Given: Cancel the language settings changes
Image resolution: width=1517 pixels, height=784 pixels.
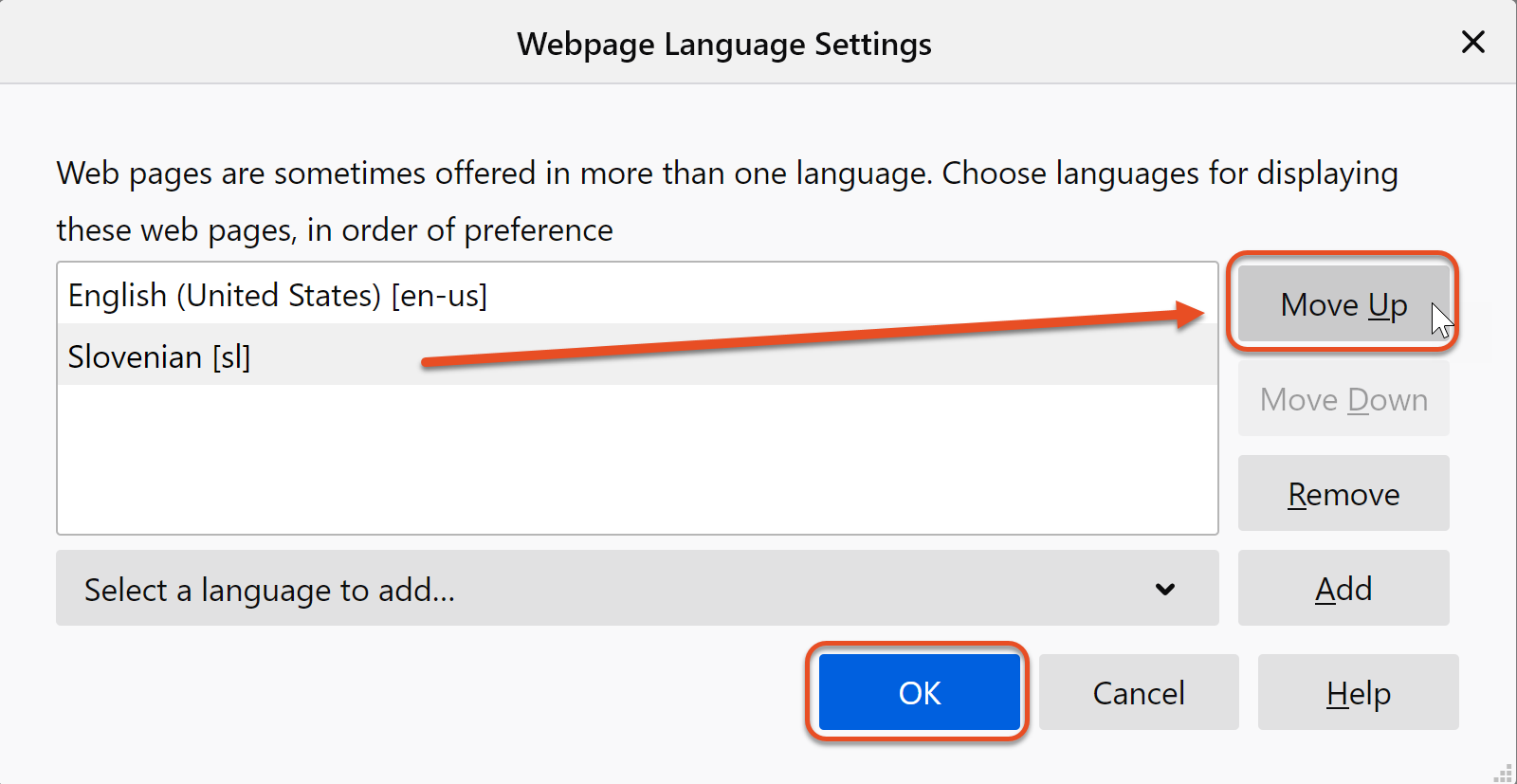Looking at the screenshot, I should [x=1138, y=693].
